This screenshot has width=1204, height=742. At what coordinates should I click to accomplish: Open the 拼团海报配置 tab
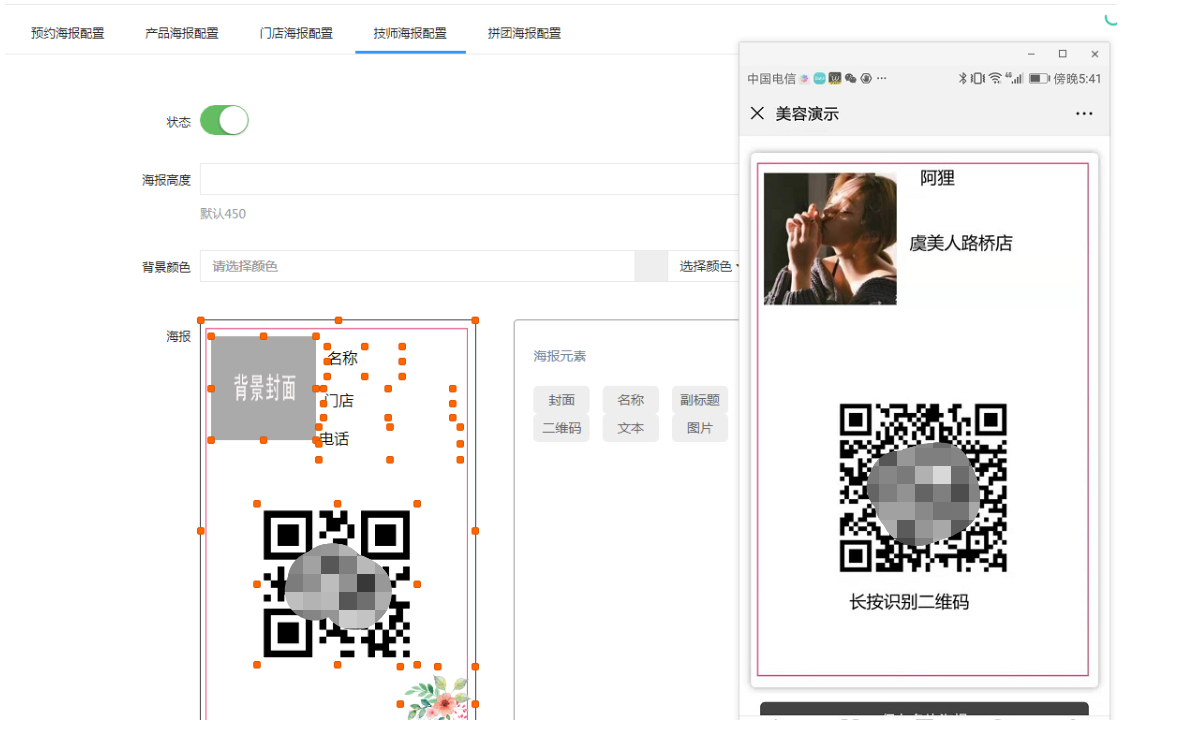pos(524,33)
